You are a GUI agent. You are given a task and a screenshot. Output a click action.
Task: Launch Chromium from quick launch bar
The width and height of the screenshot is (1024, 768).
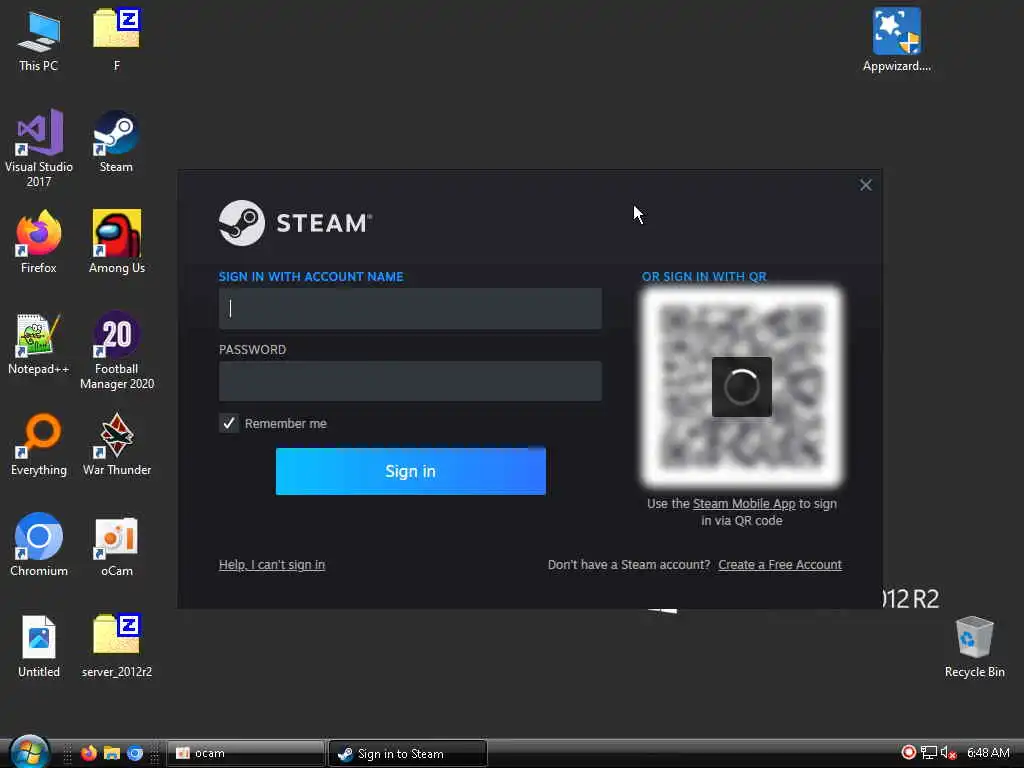pyautogui.click(x=135, y=753)
